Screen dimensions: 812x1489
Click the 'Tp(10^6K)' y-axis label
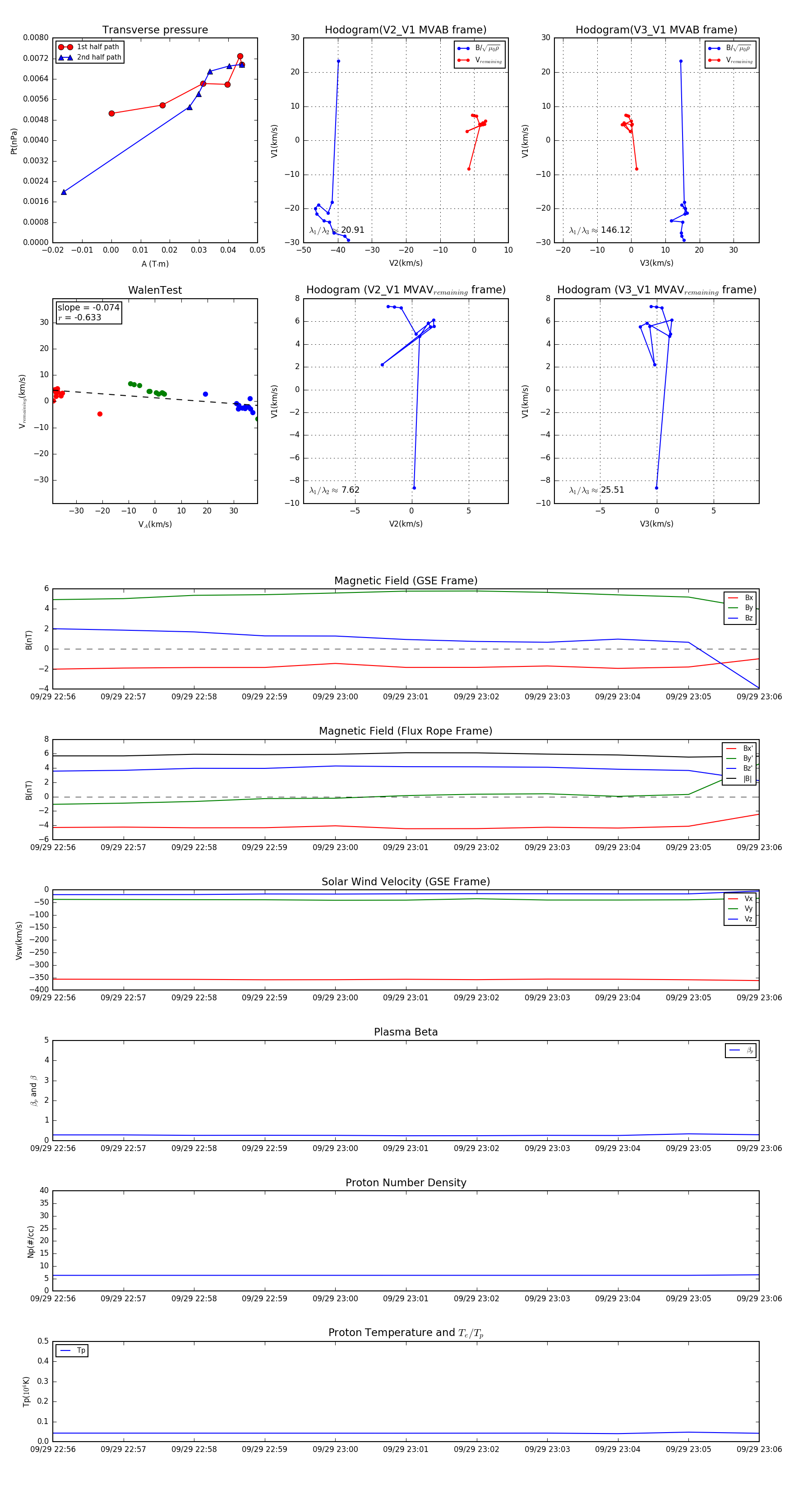pyautogui.click(x=26, y=1392)
